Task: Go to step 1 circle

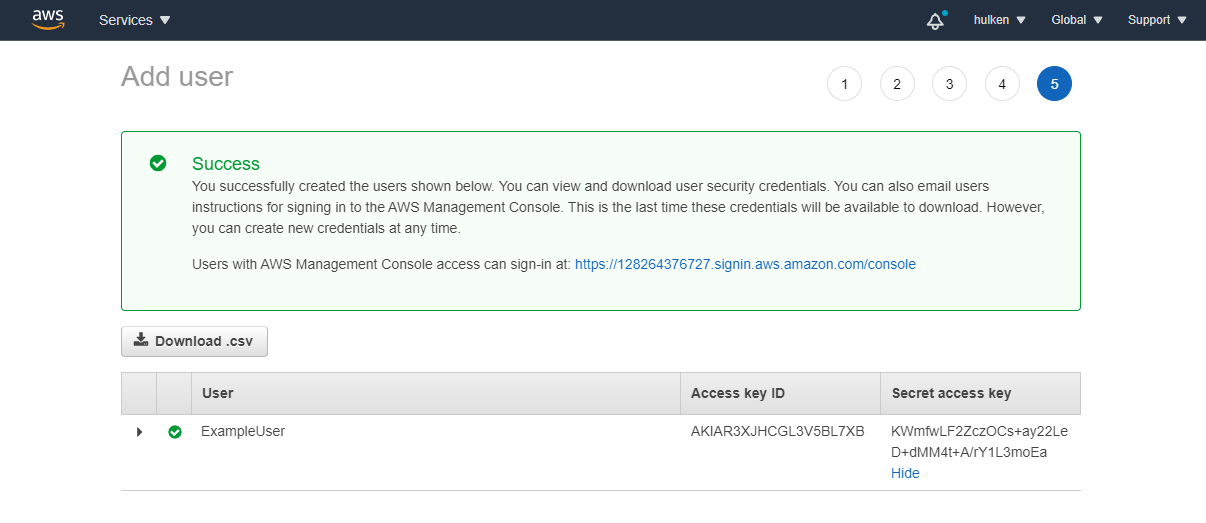Action: coord(844,84)
